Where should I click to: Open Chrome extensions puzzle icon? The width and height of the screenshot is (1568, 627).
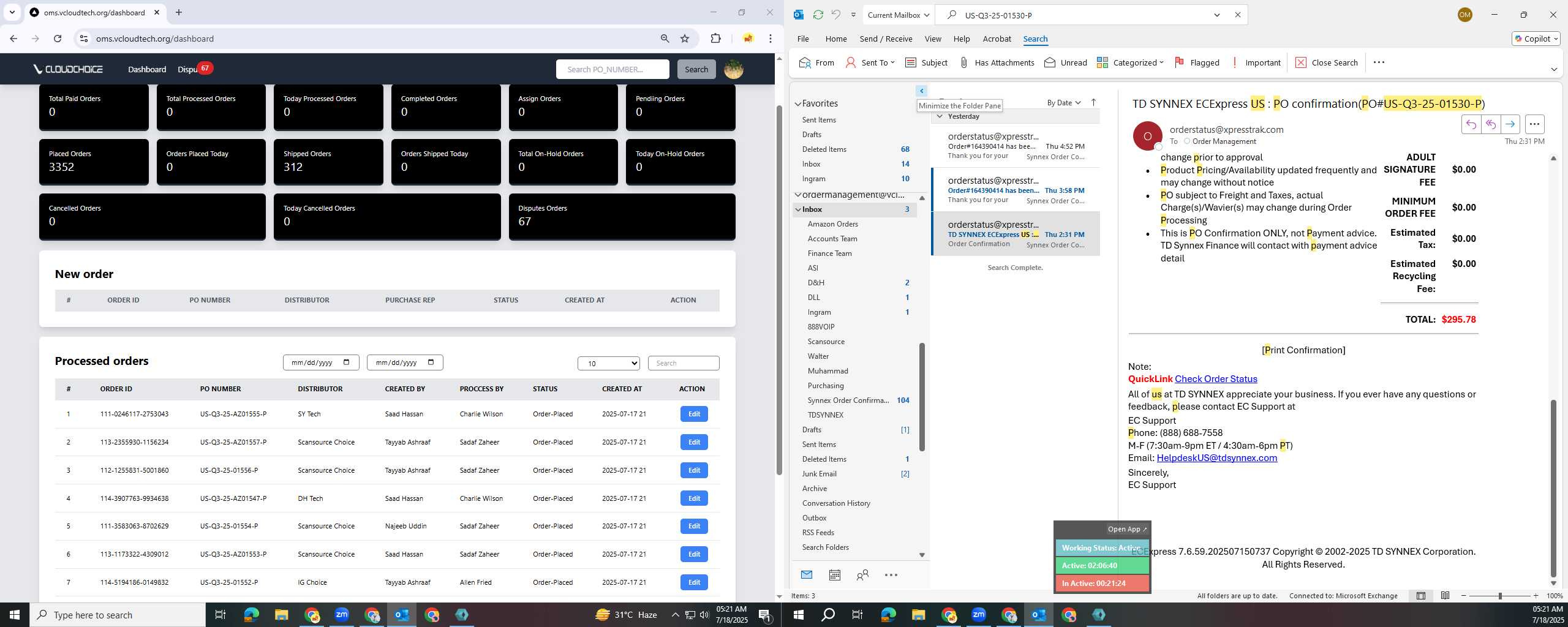tap(715, 39)
